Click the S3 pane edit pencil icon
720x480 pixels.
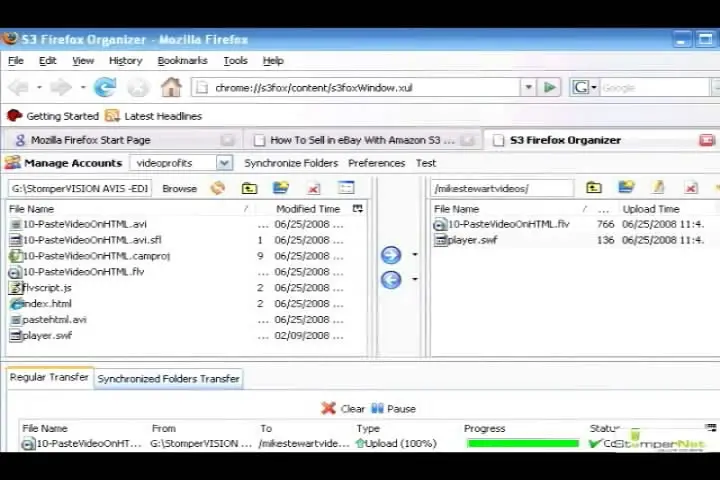[x=658, y=187]
